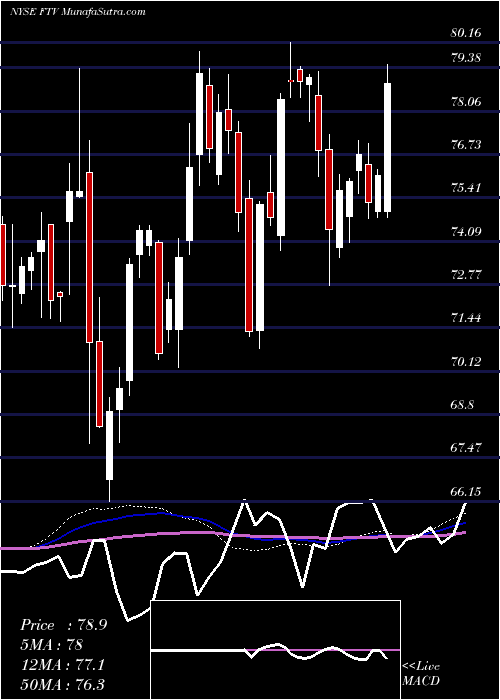
Task: Click the 79.38 price axis label
Action: (467, 58)
